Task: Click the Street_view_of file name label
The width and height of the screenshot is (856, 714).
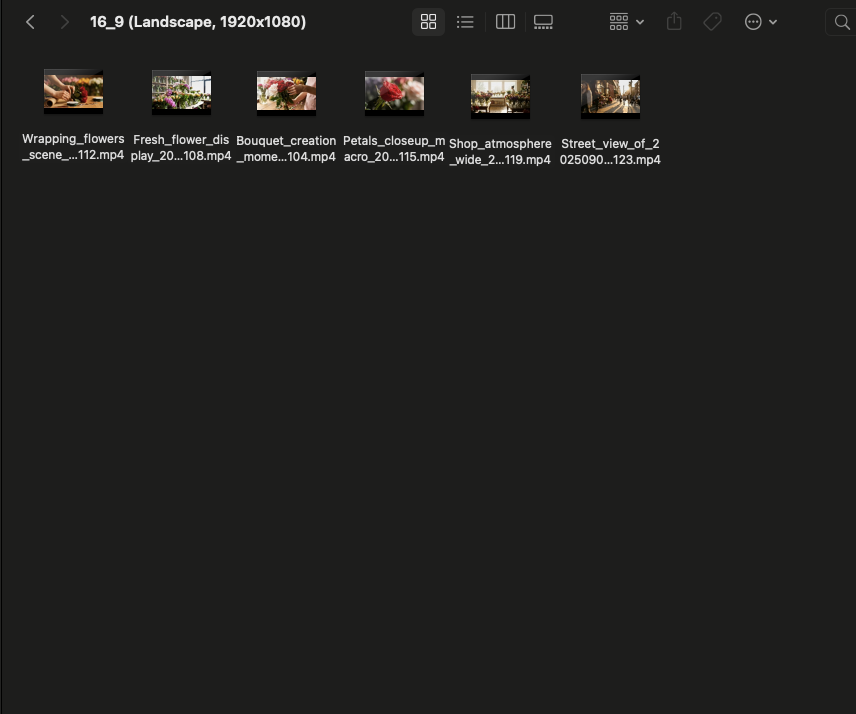Action: 610,151
